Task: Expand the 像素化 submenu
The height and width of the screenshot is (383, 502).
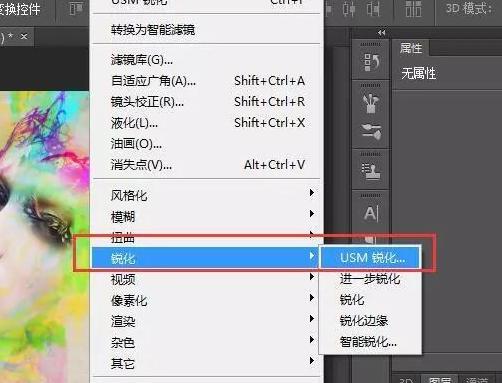Action: point(206,300)
